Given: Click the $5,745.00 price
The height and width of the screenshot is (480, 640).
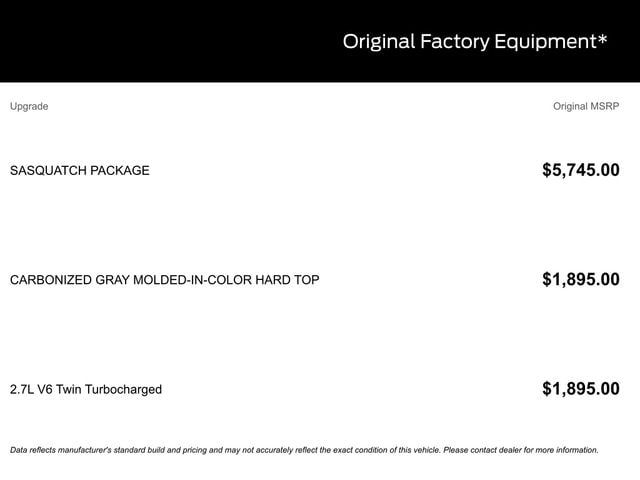Looking at the screenshot, I should [580, 170].
